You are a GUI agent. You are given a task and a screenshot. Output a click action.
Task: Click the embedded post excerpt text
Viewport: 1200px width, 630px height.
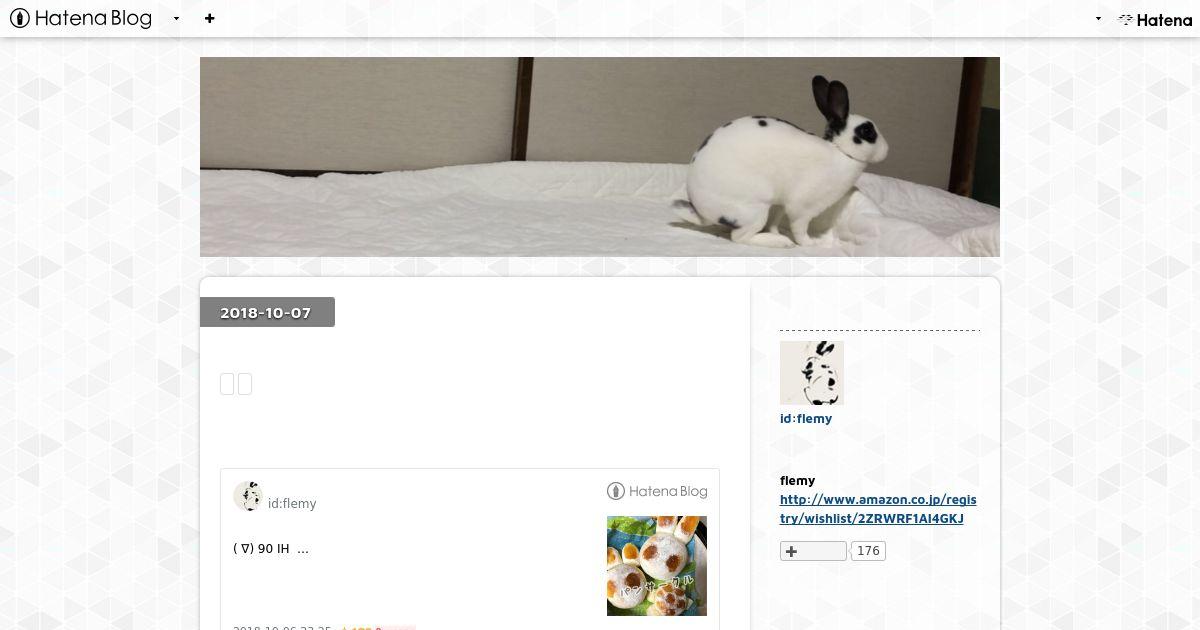pos(271,549)
